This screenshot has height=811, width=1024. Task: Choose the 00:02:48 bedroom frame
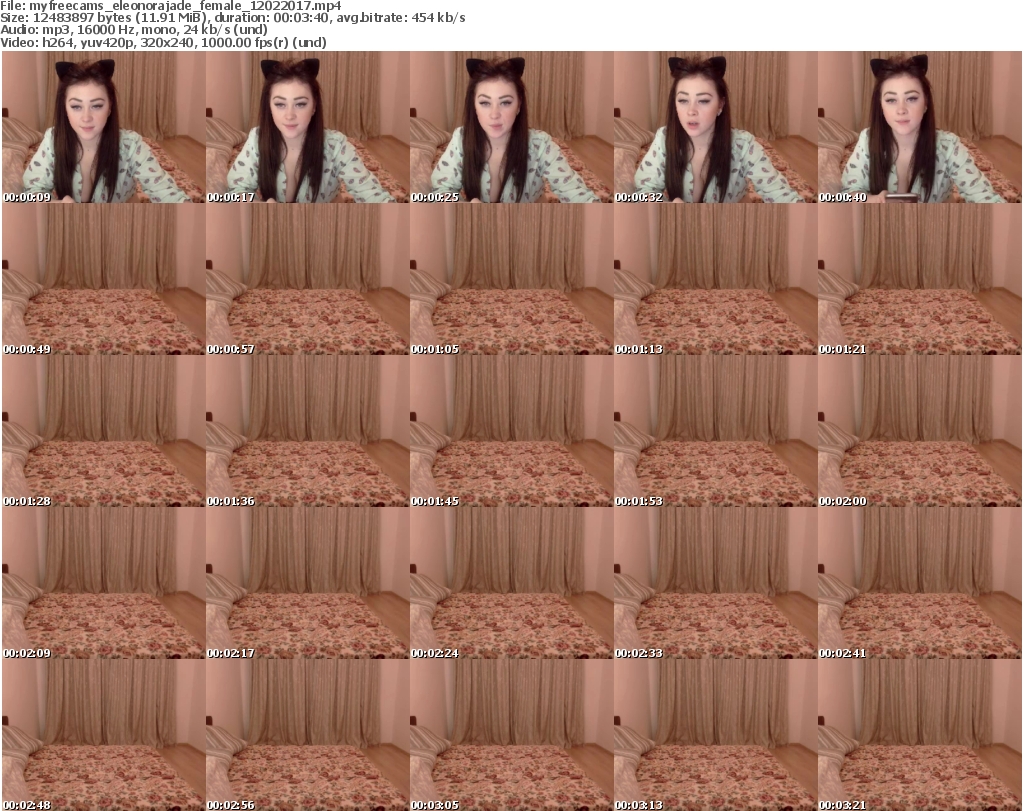pyautogui.click(x=104, y=735)
